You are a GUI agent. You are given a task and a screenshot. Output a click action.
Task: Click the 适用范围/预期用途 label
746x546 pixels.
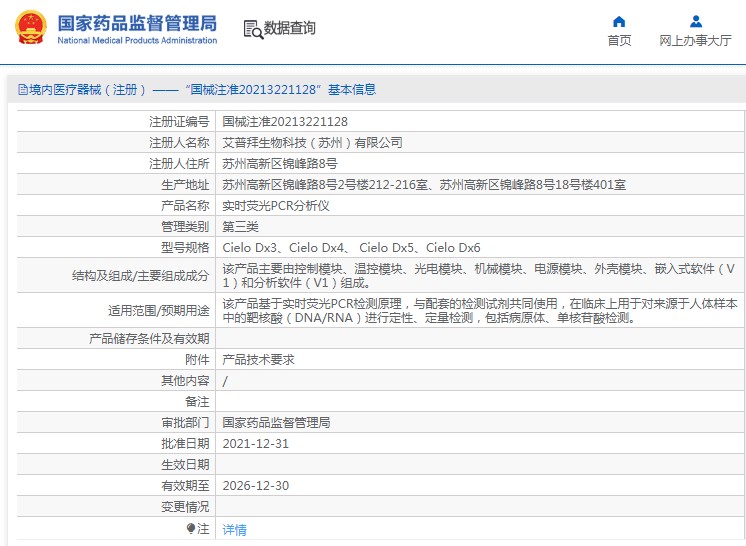click(x=158, y=310)
